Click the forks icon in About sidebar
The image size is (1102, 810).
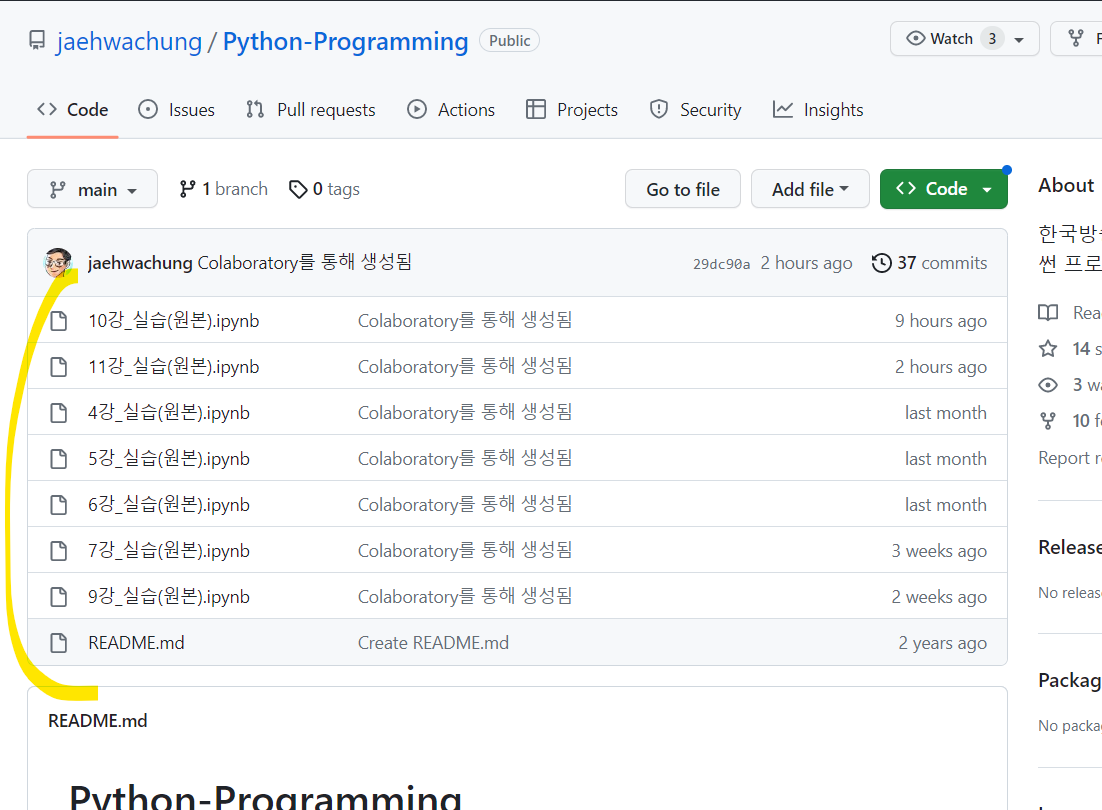(x=1048, y=421)
